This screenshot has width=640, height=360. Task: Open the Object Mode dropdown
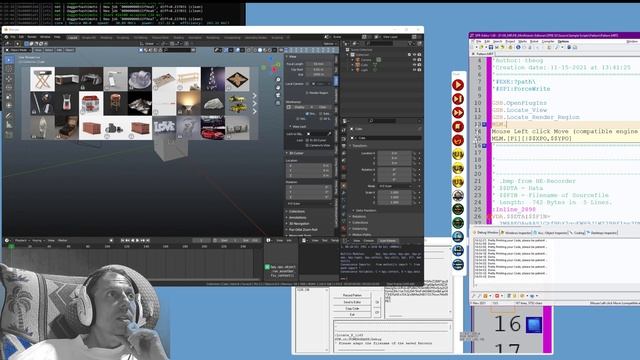coord(18,50)
